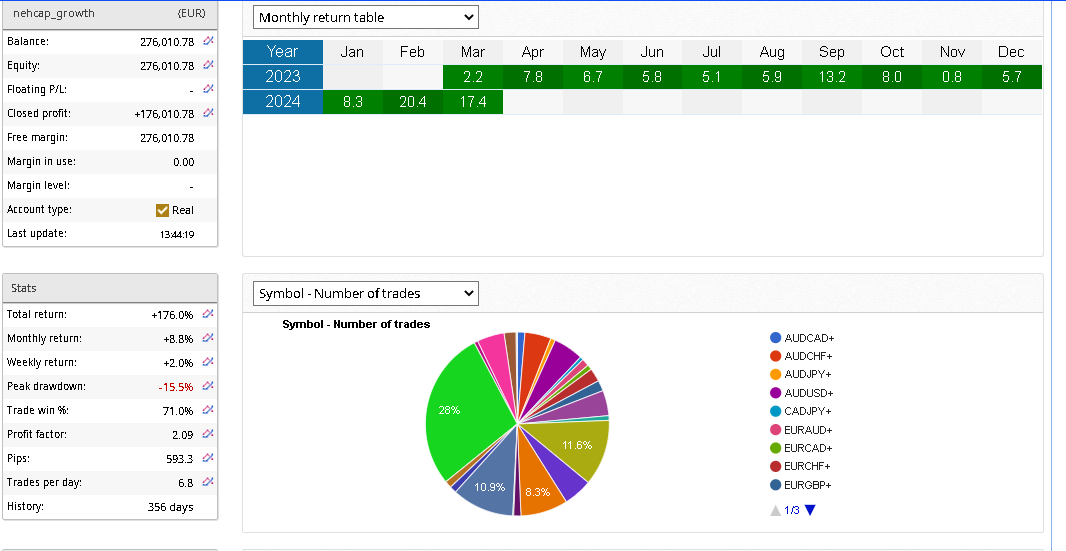
Task: Click the 2023 year row header
Action: tap(283, 77)
